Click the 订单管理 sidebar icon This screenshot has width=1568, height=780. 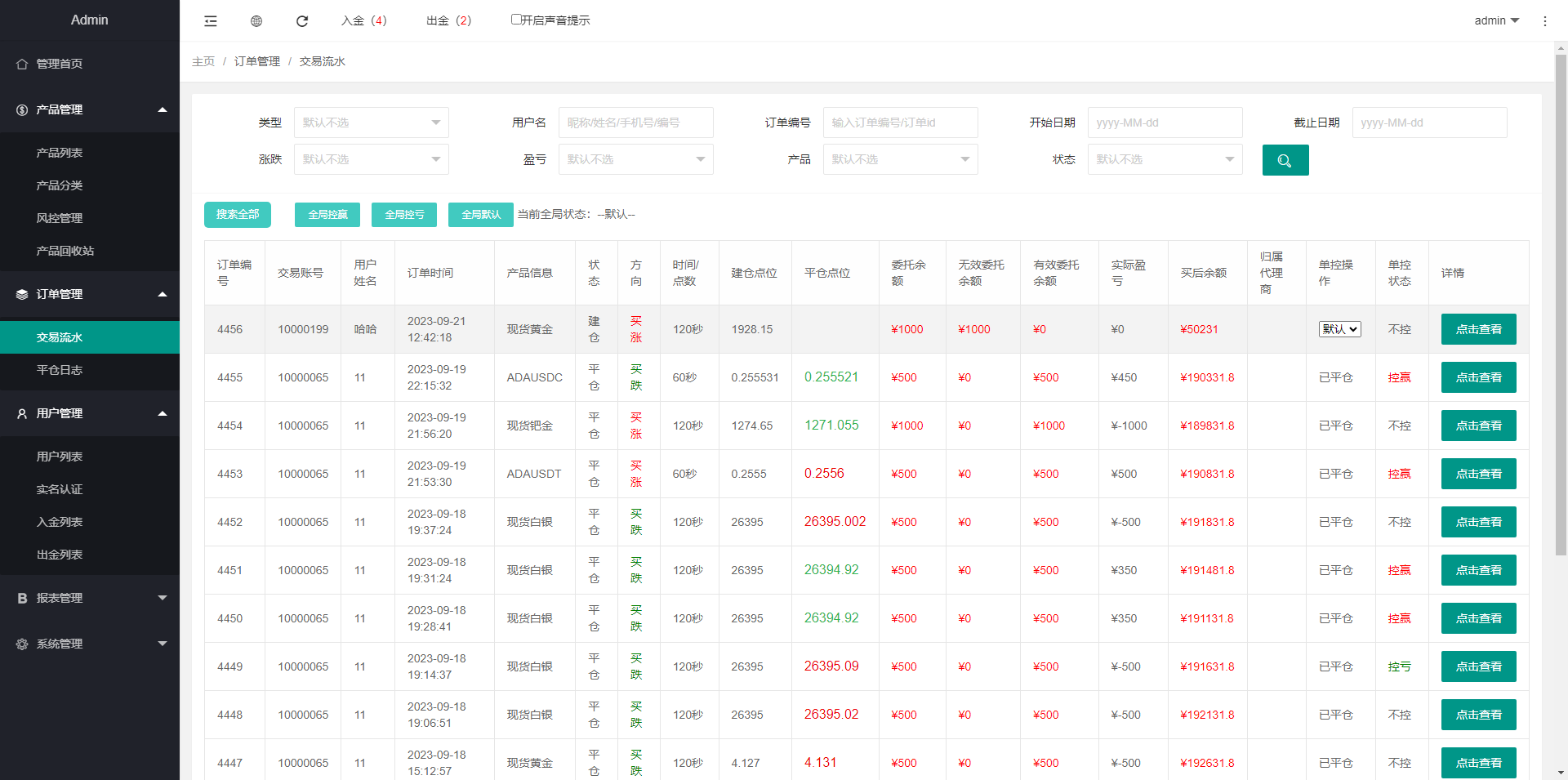22,294
